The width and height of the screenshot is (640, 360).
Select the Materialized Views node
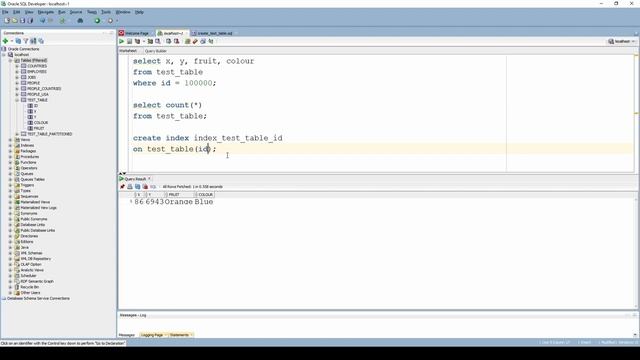pos(35,202)
